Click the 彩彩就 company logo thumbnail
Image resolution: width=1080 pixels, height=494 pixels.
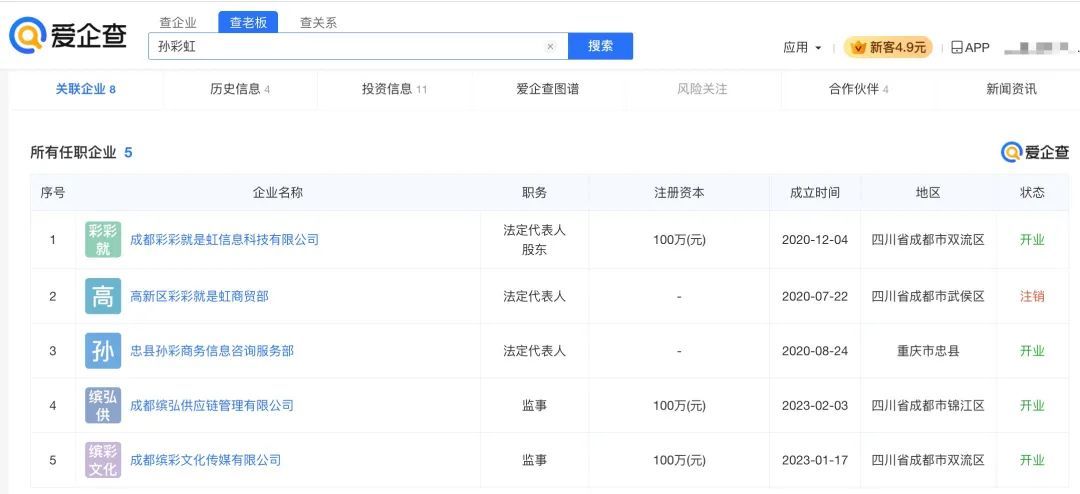point(103,240)
